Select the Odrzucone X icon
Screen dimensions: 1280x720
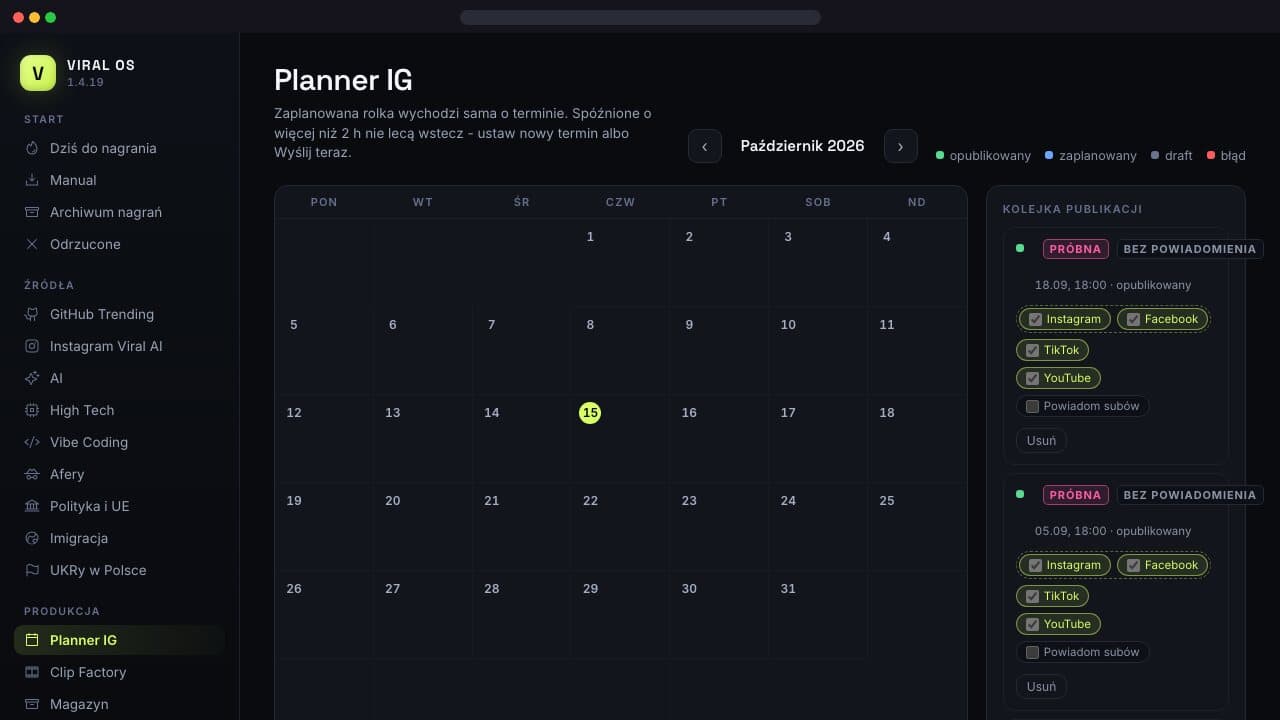point(31,244)
